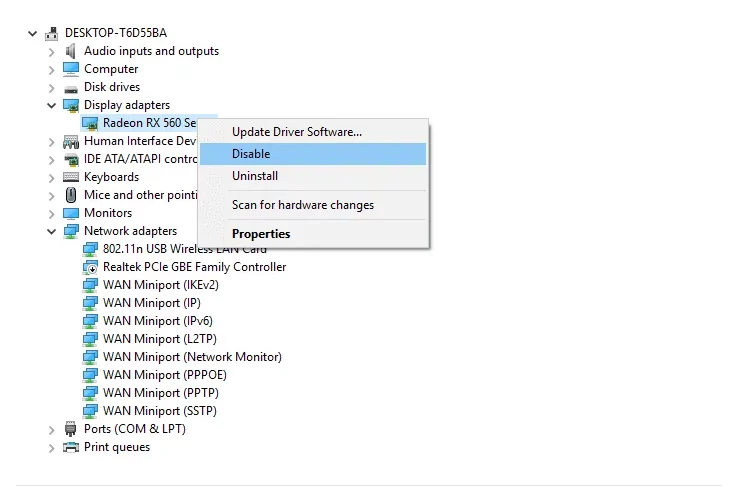
Task: Click the DESKTOP-T6D55BA computer icon
Action: click(52, 33)
